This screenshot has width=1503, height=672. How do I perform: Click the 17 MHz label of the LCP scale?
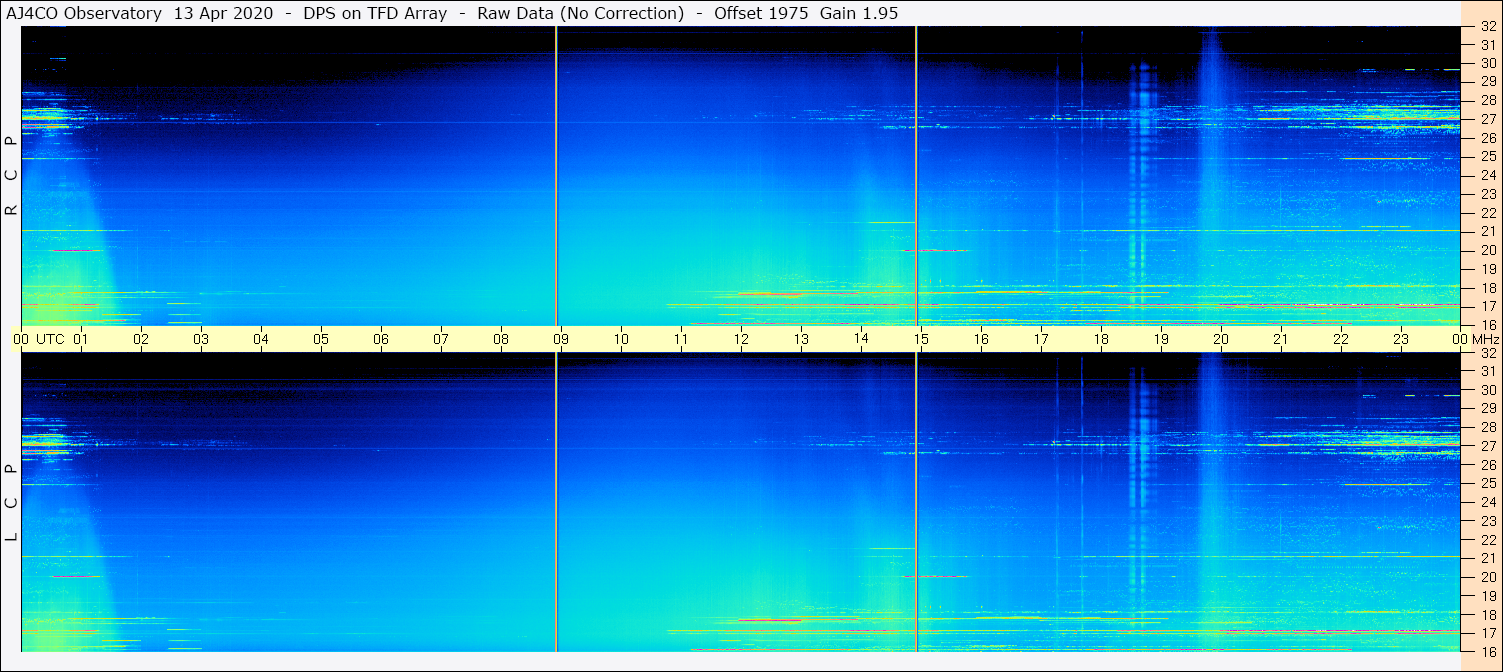tap(1487, 633)
